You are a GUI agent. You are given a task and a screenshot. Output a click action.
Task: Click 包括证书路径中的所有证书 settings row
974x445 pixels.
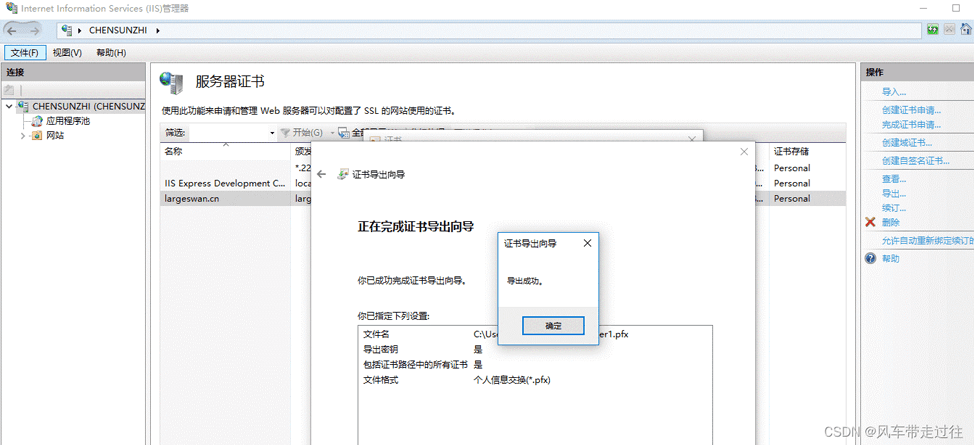(x=534, y=364)
